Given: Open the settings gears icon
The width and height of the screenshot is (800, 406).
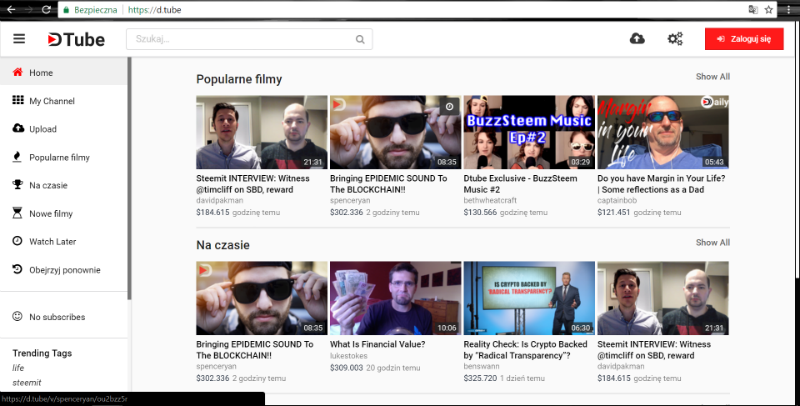Looking at the screenshot, I should 675,39.
